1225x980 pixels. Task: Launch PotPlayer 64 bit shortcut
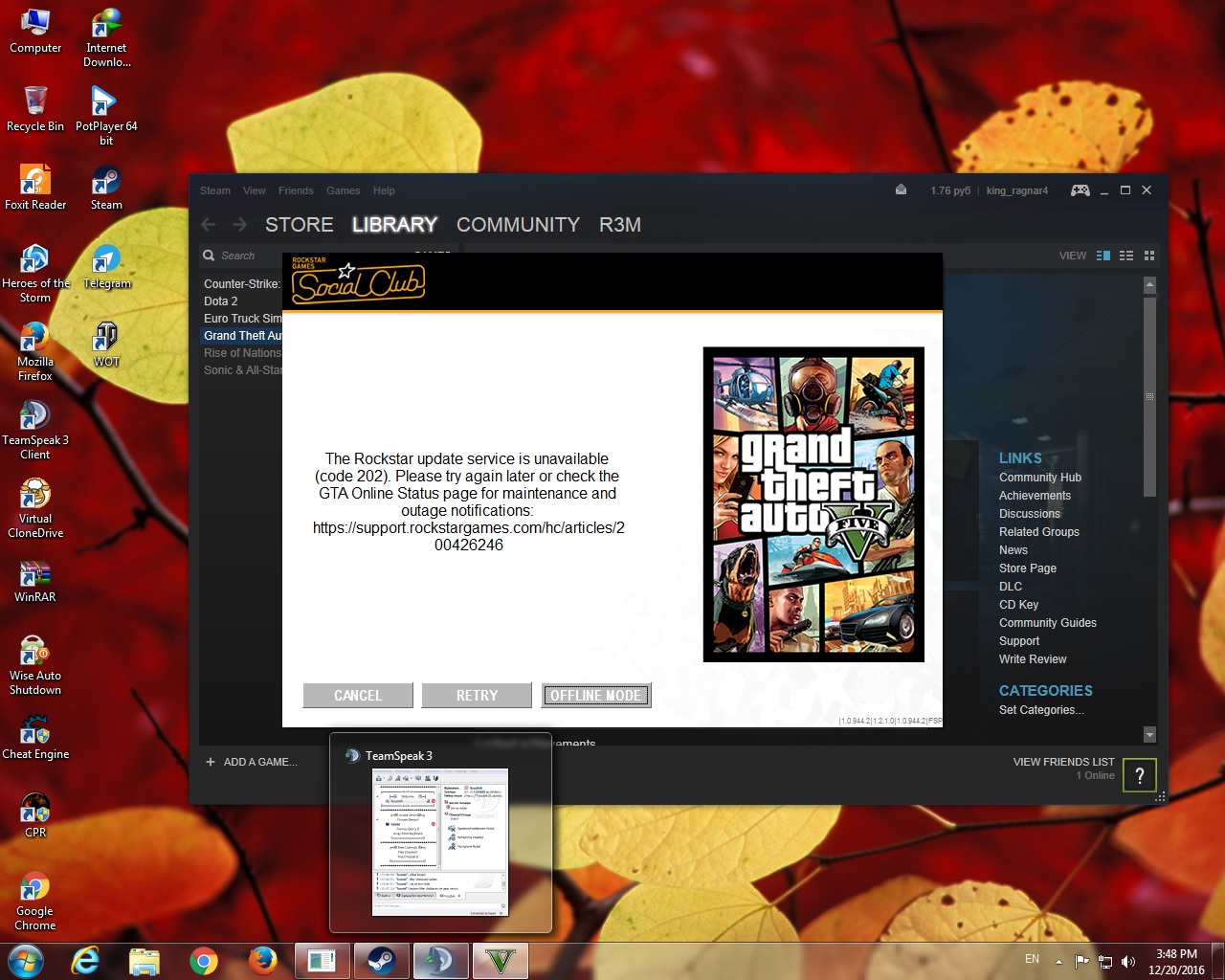[x=106, y=116]
